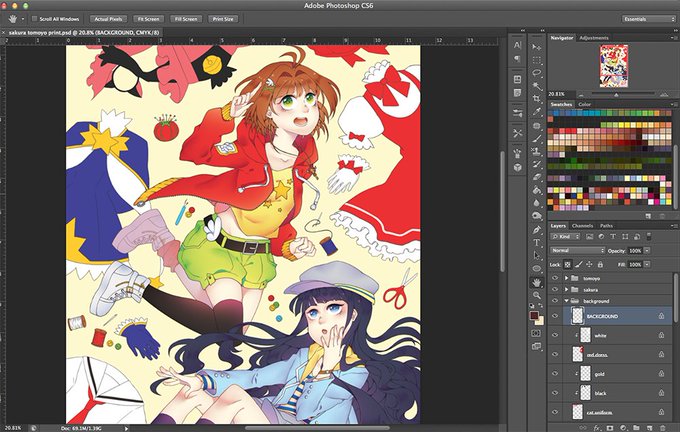This screenshot has height=432, width=680.
Task: Add a layer mask icon
Action: point(610,428)
